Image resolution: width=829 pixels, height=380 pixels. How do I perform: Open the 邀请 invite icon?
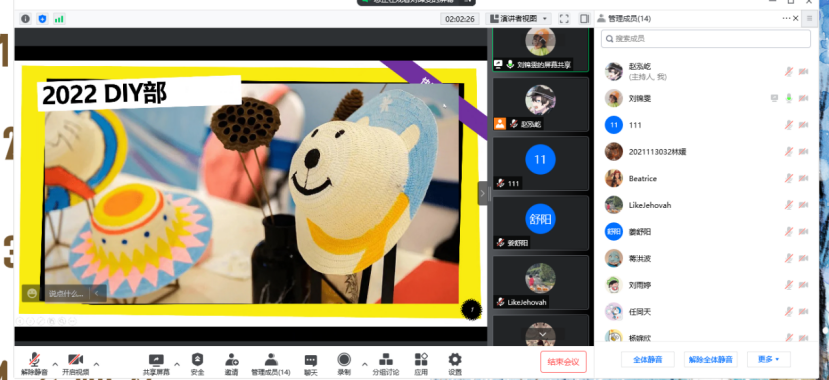[x=232, y=364]
